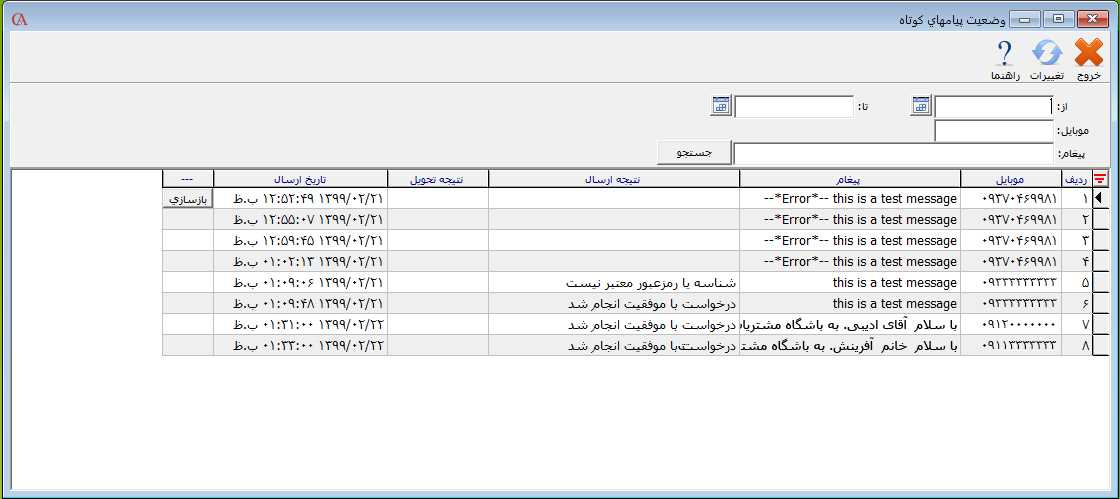
Task: Click the Refresh changes (تغییرات) icon
Action: point(1046,54)
